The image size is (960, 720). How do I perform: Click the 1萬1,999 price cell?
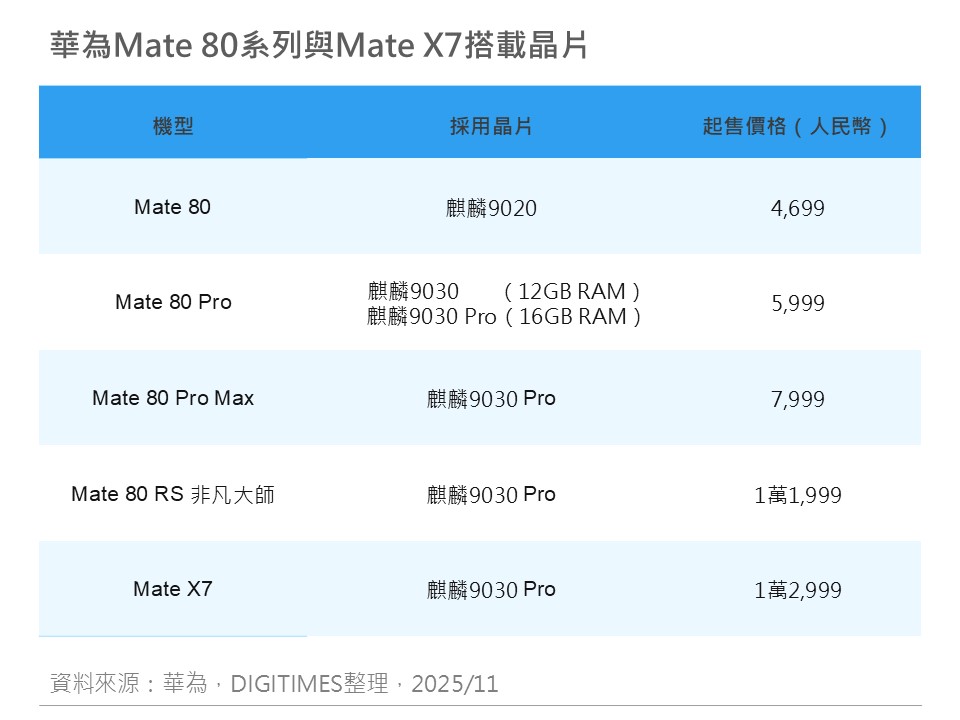[x=798, y=495]
